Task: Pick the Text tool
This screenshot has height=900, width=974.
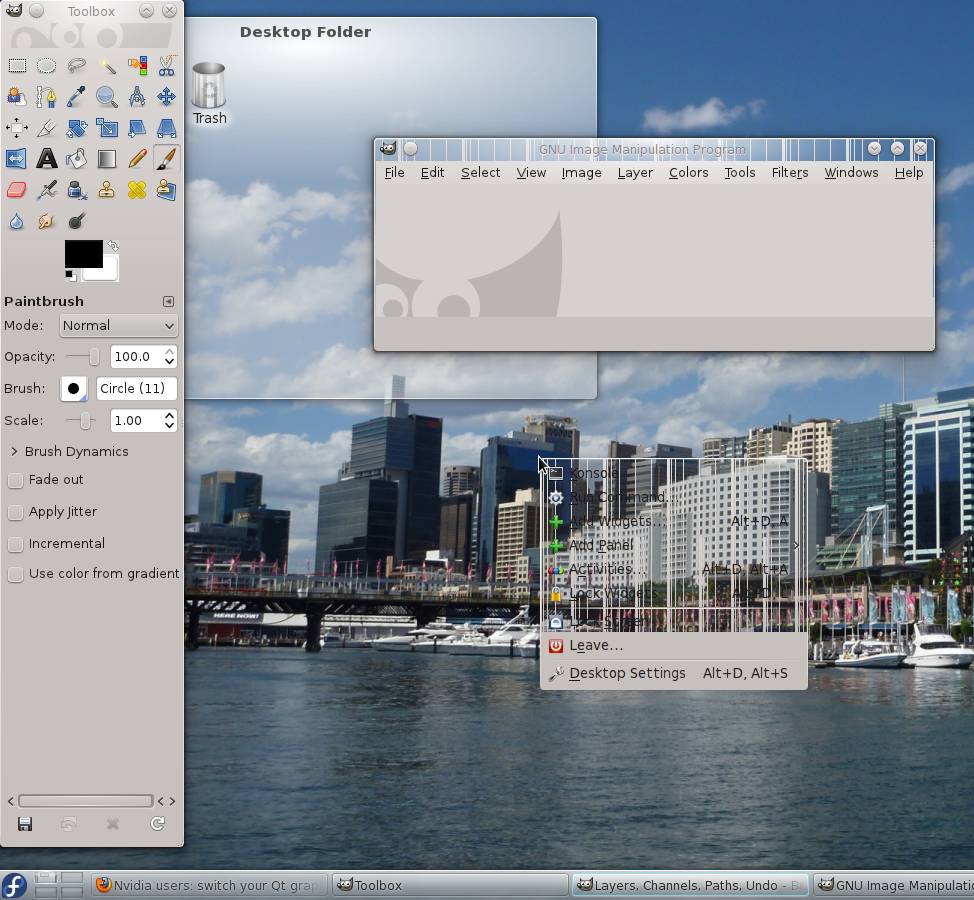Action: point(46,158)
